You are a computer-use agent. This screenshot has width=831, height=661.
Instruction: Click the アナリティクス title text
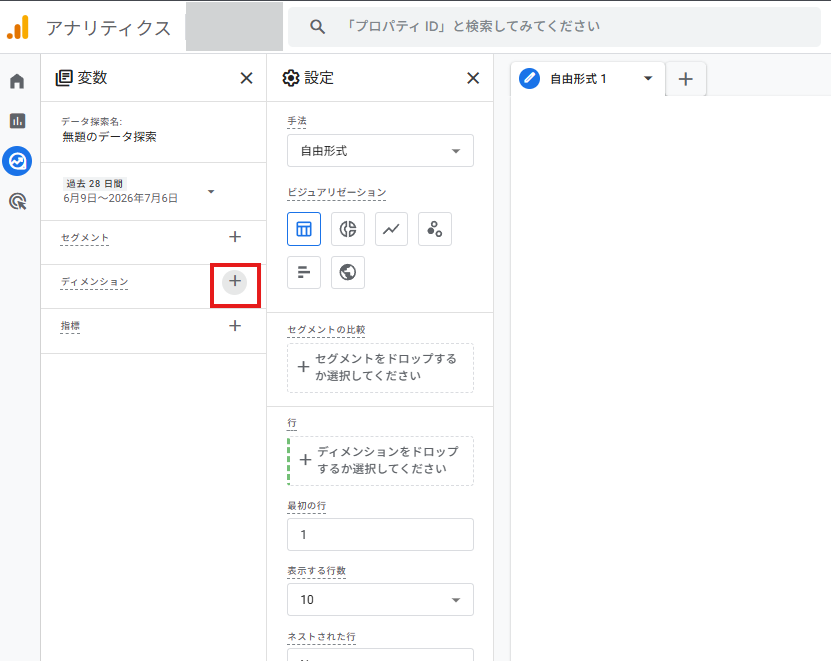(108, 28)
